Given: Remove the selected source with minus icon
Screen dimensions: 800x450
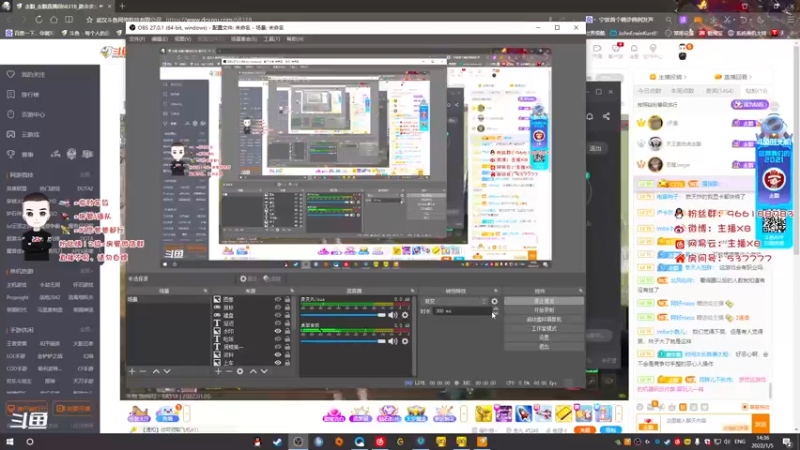Looking at the screenshot, I should (229, 371).
